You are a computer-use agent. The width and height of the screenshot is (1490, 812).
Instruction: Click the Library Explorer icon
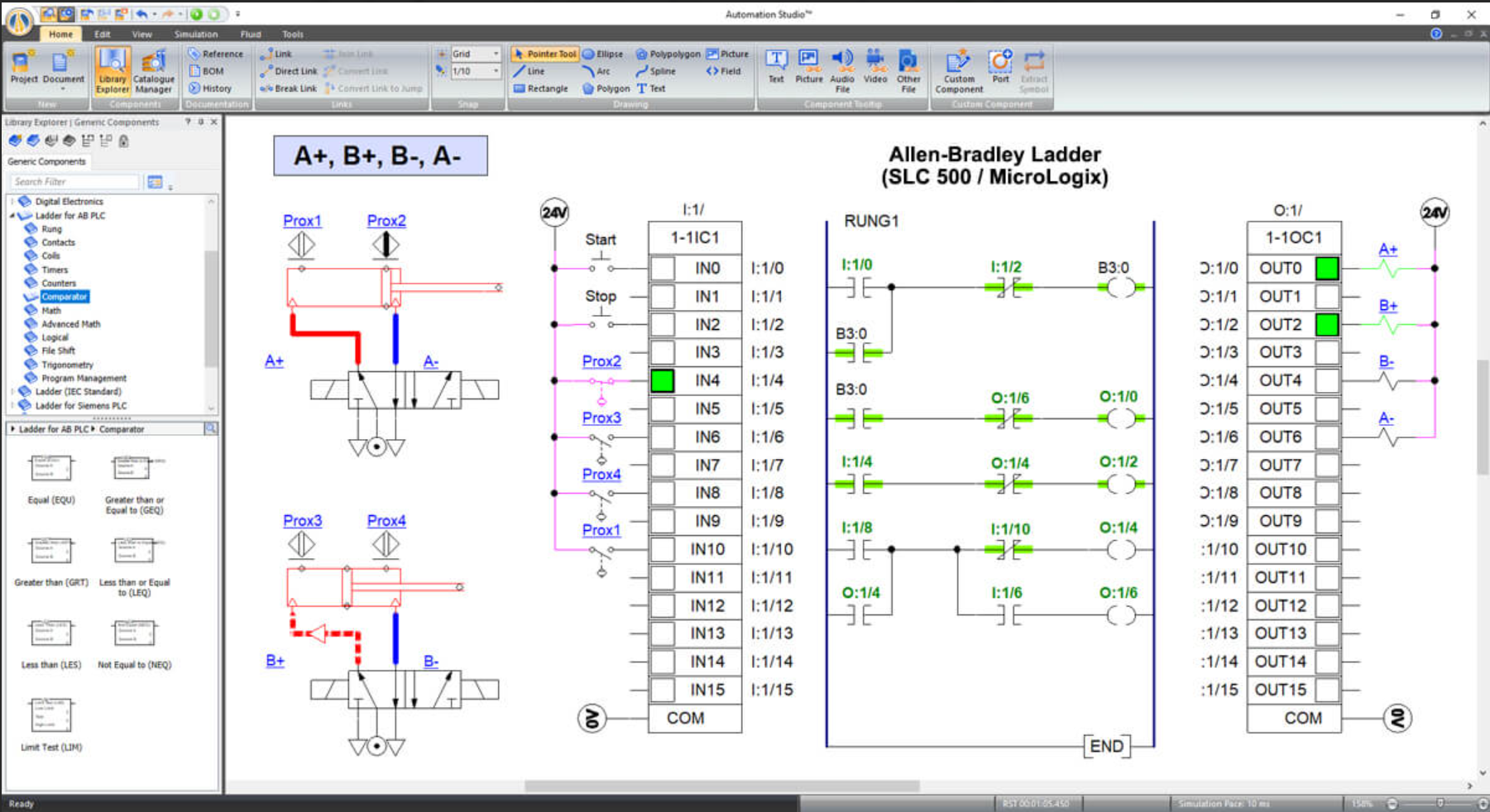[x=112, y=70]
